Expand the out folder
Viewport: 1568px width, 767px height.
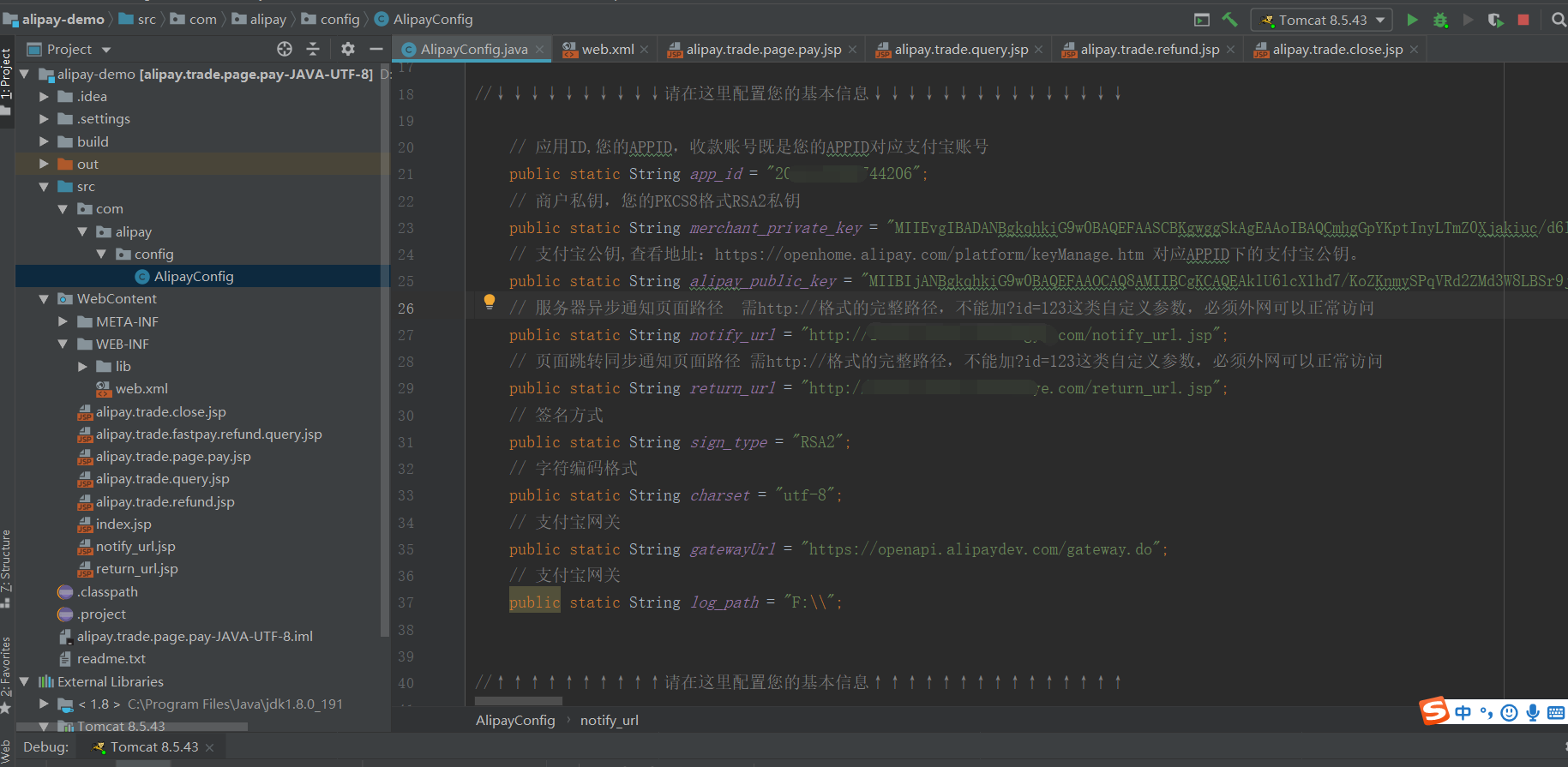pos(44,164)
